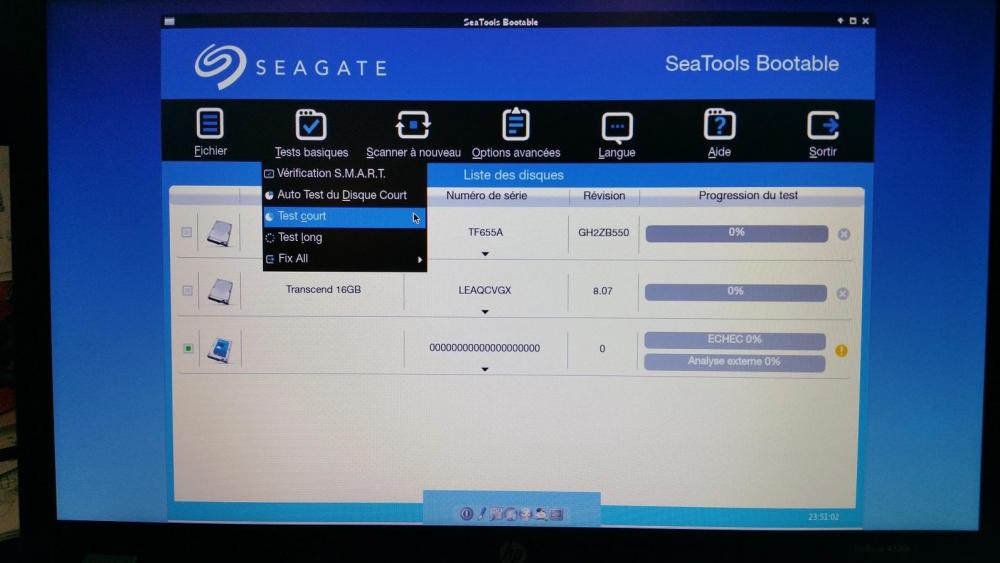Click the power icon in bottom dock

point(466,513)
